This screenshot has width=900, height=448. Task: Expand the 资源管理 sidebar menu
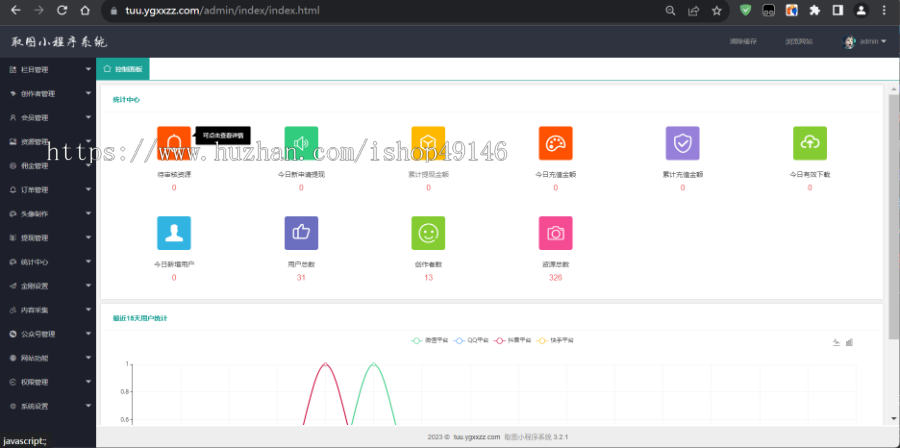coord(48,142)
